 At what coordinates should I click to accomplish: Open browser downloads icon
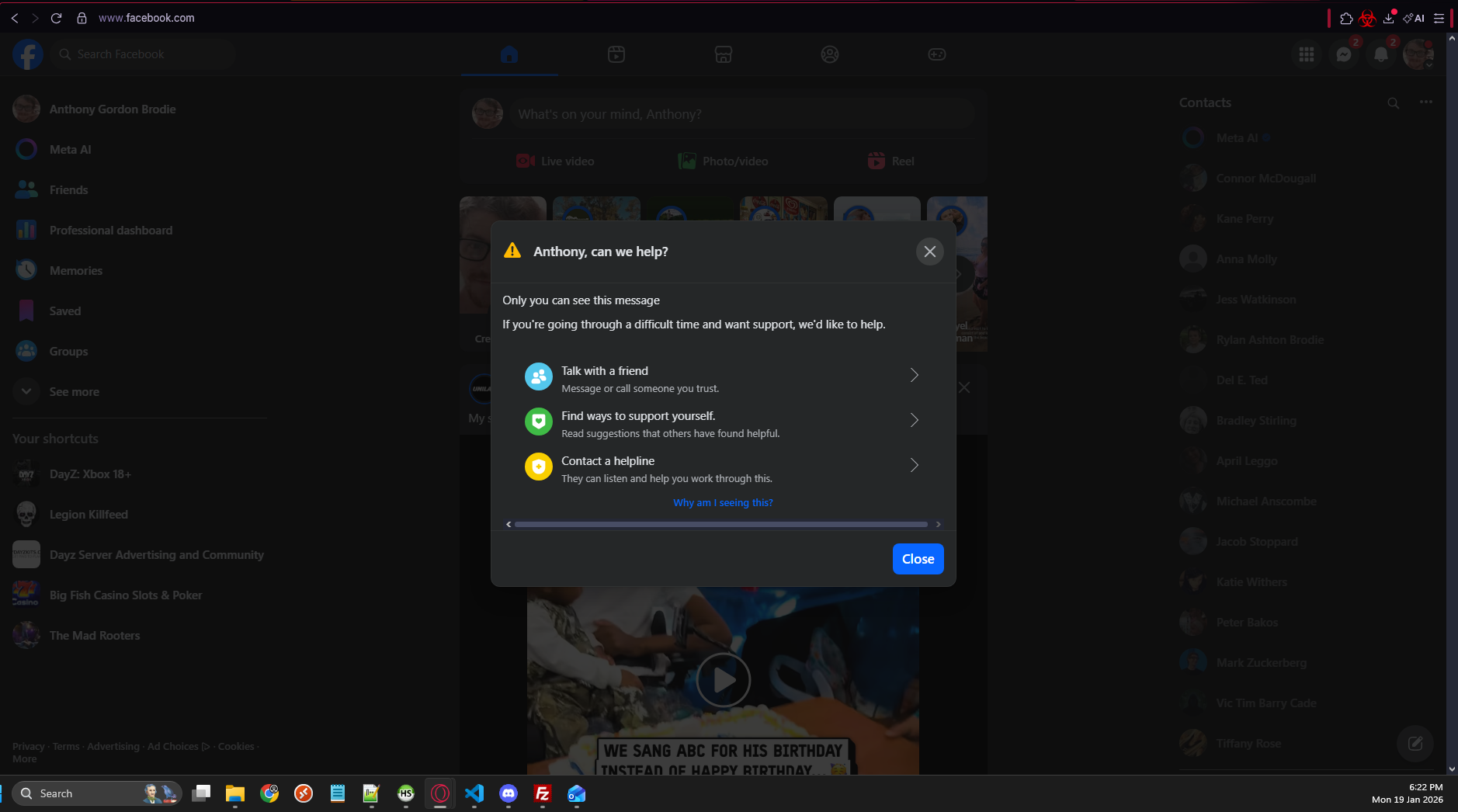pyautogui.click(x=1389, y=18)
